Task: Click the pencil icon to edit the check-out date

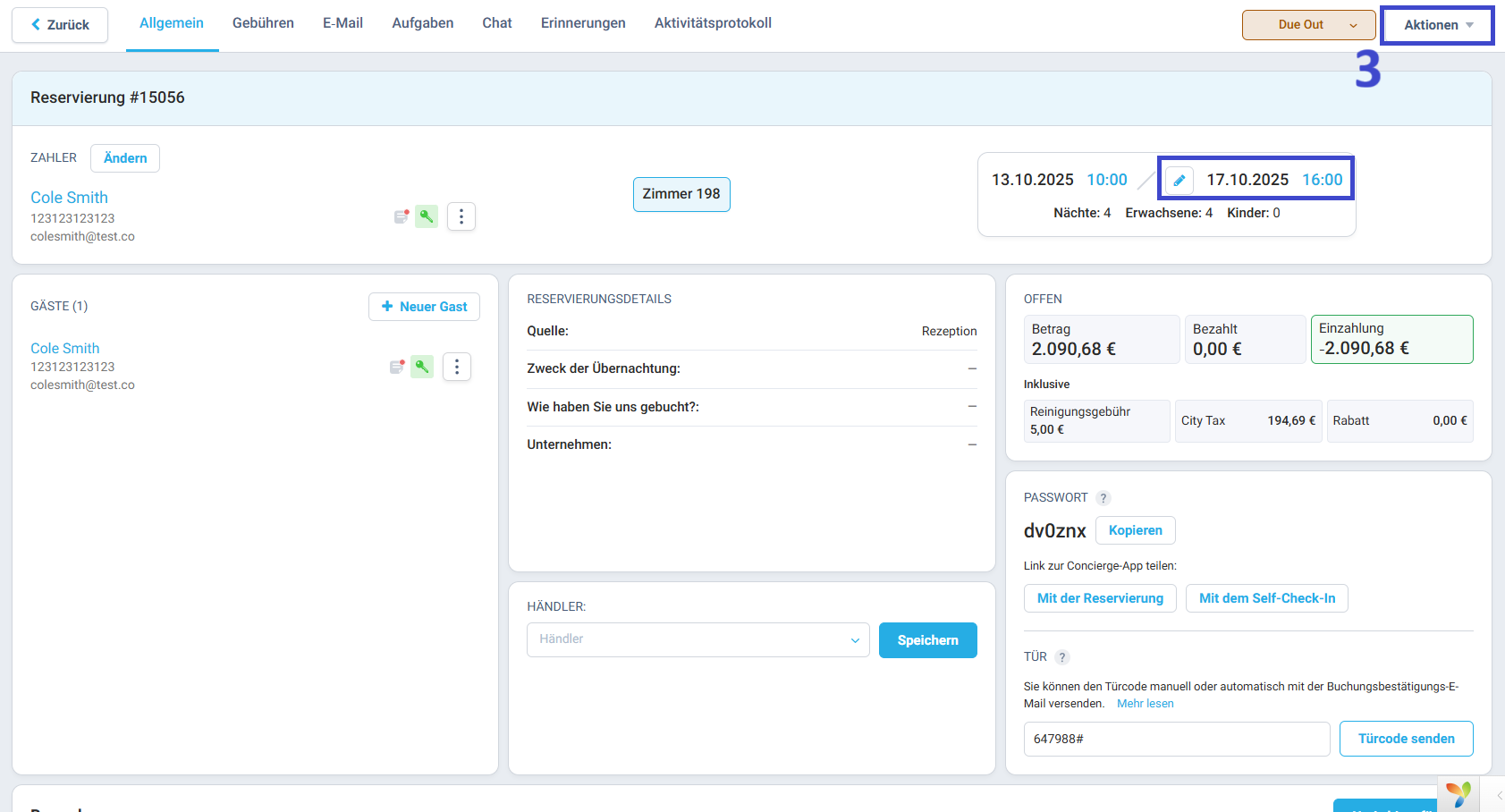Action: pos(1179,181)
